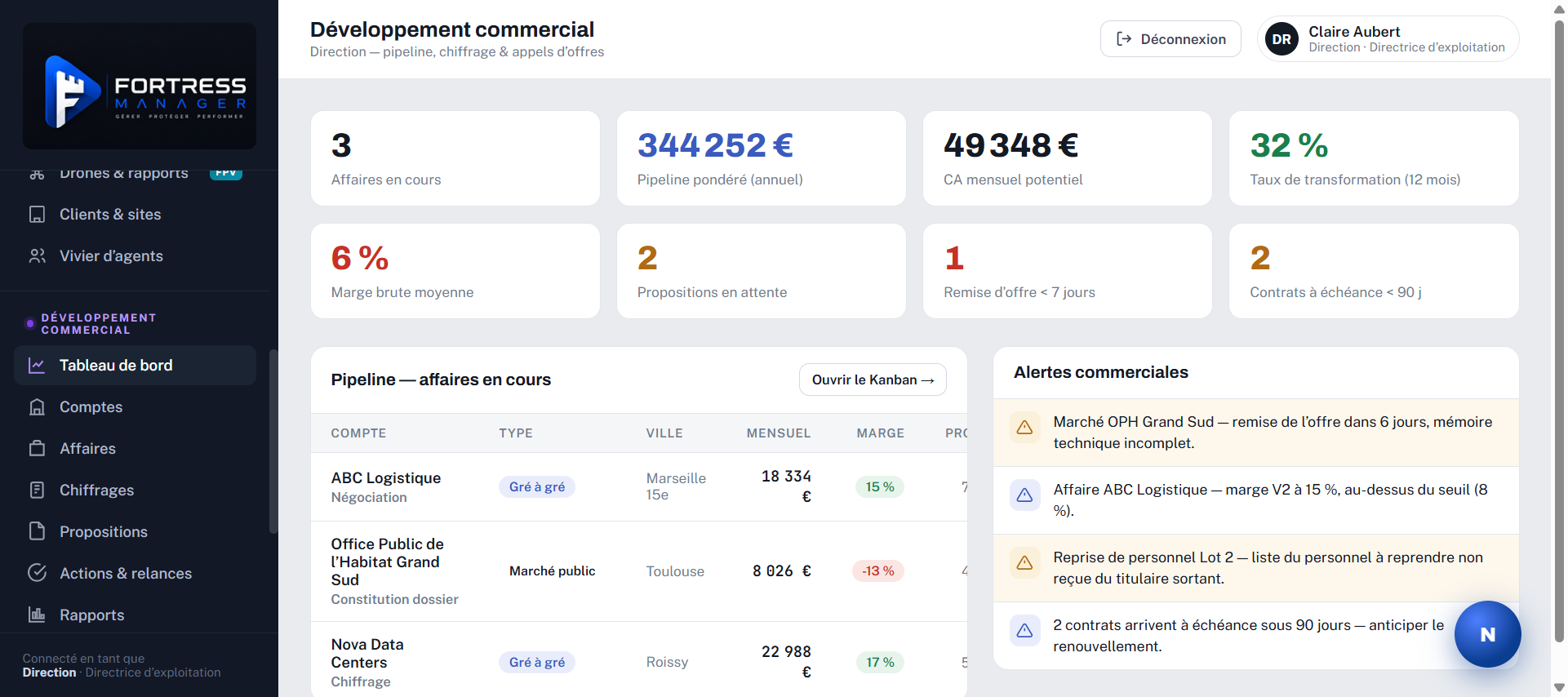Screen dimensions: 1568x697
Task: Open Drones & rapports in the sidebar
Action: pos(135,175)
